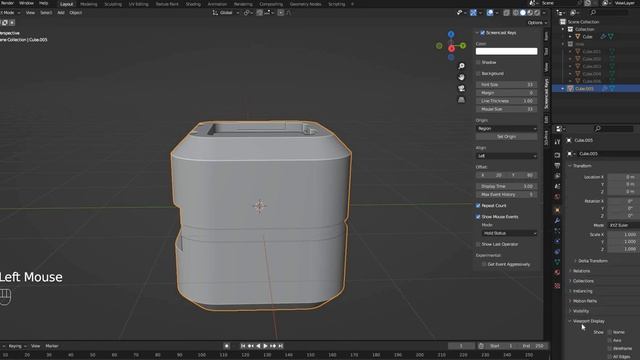
Task: Click the Font Size value field
Action: coord(507,84)
